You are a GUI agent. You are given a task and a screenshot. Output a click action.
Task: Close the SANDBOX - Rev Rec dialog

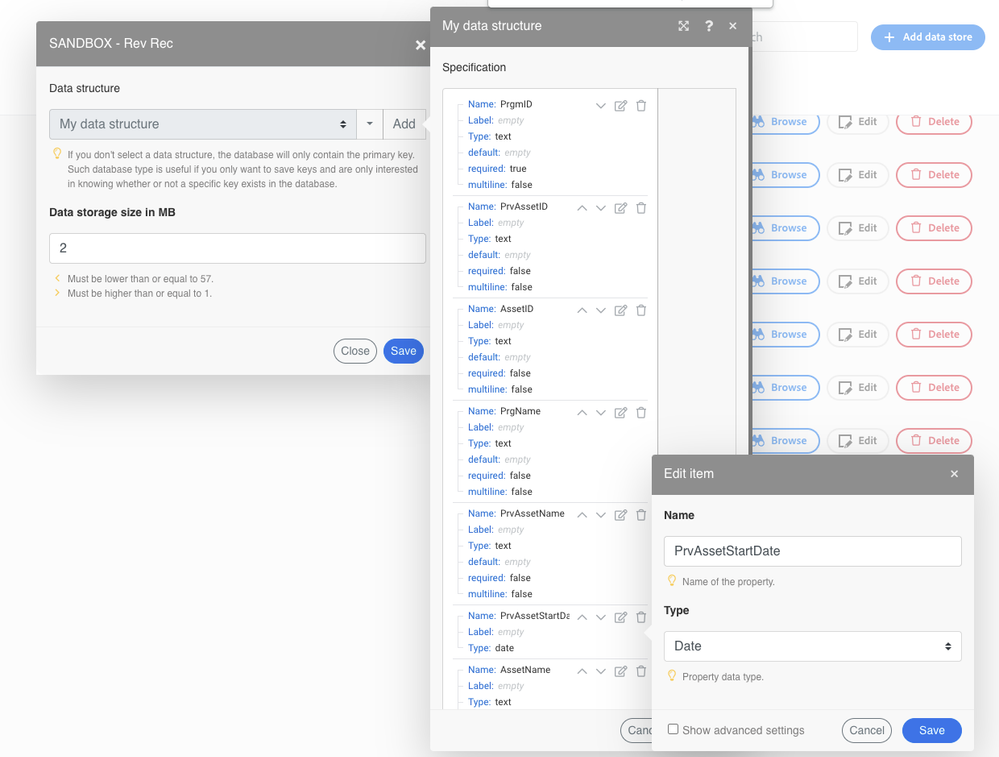point(420,45)
